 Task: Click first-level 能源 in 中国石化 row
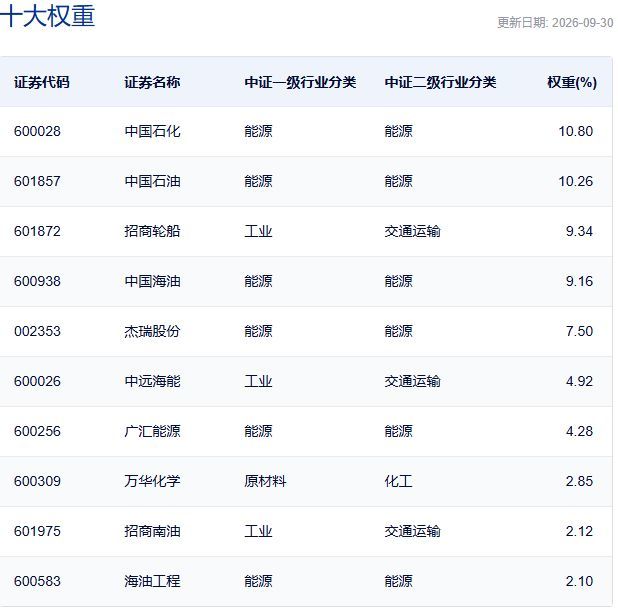[258, 131]
